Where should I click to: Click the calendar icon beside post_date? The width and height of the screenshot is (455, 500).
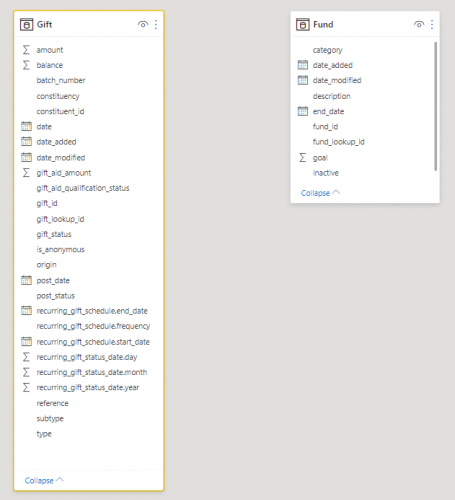[26, 280]
